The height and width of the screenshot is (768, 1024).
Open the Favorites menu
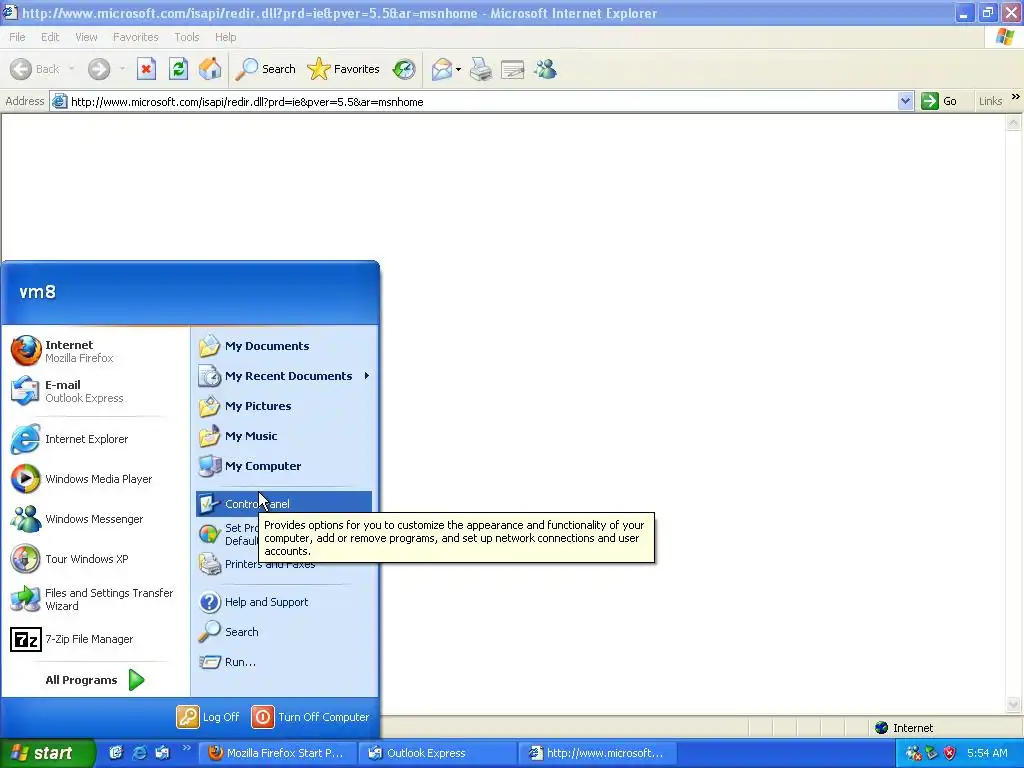(x=135, y=37)
